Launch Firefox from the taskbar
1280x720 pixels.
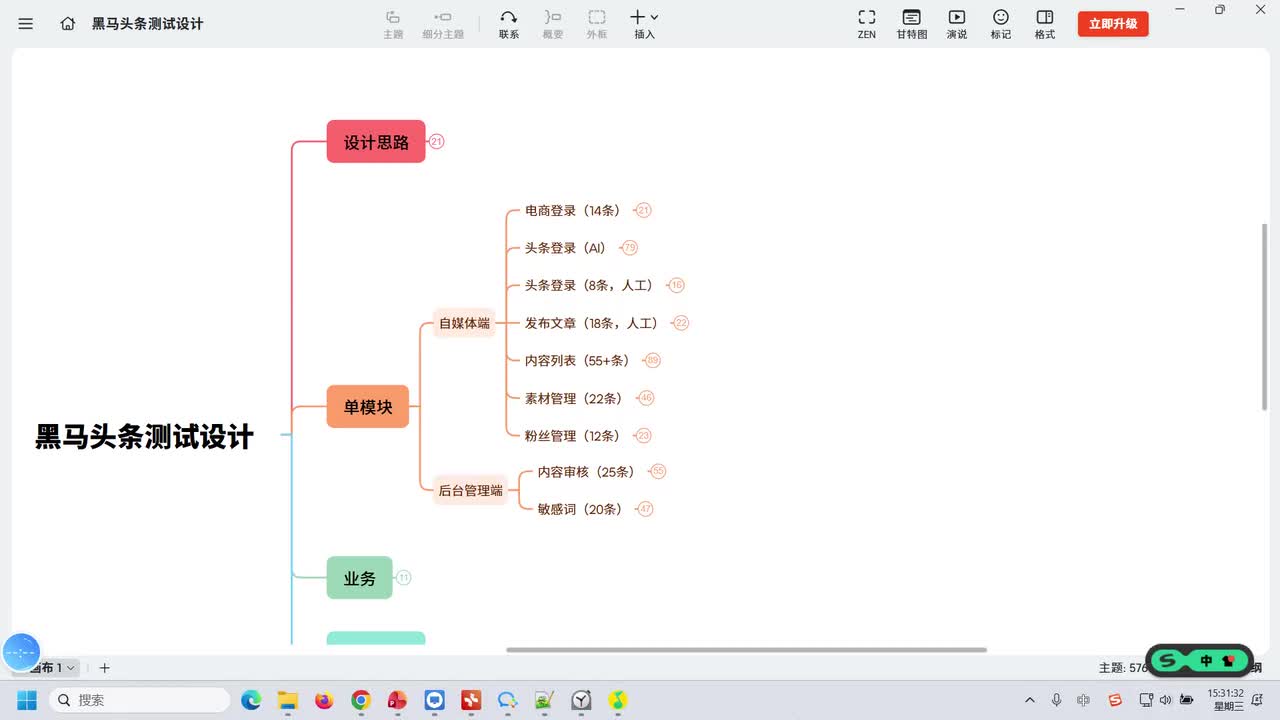tap(324, 700)
